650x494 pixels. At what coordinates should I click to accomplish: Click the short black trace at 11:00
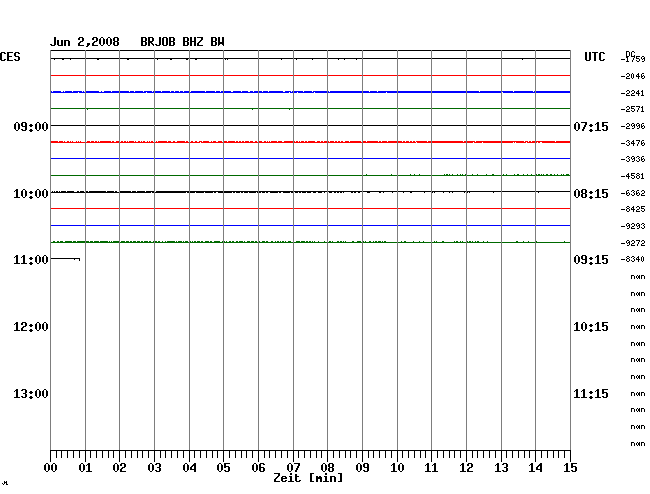[65, 259]
